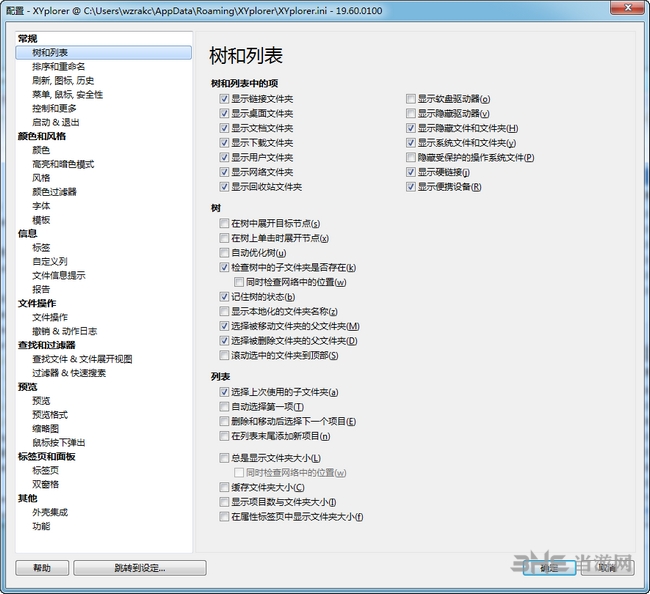Toggle 显示便携设备 checkbox
The image size is (650, 594).
tap(410, 187)
